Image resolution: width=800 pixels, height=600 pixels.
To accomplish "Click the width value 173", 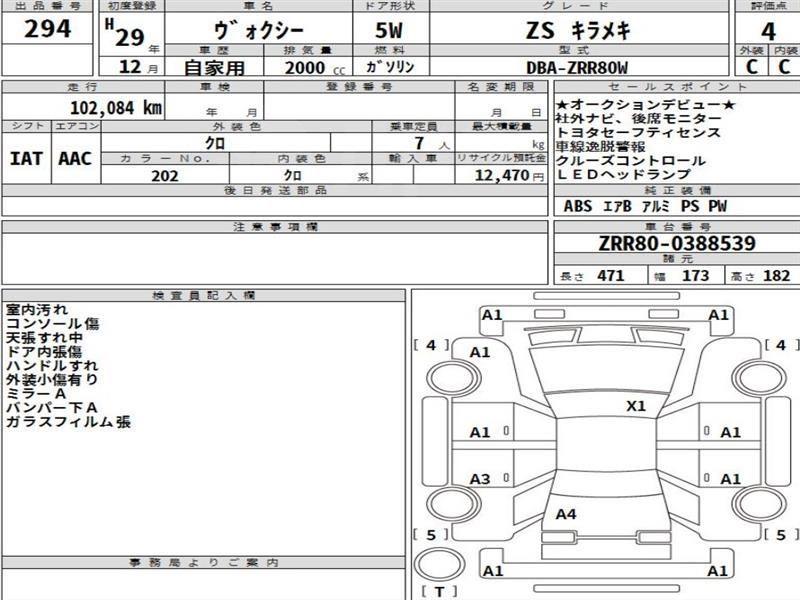I will click(x=695, y=276).
